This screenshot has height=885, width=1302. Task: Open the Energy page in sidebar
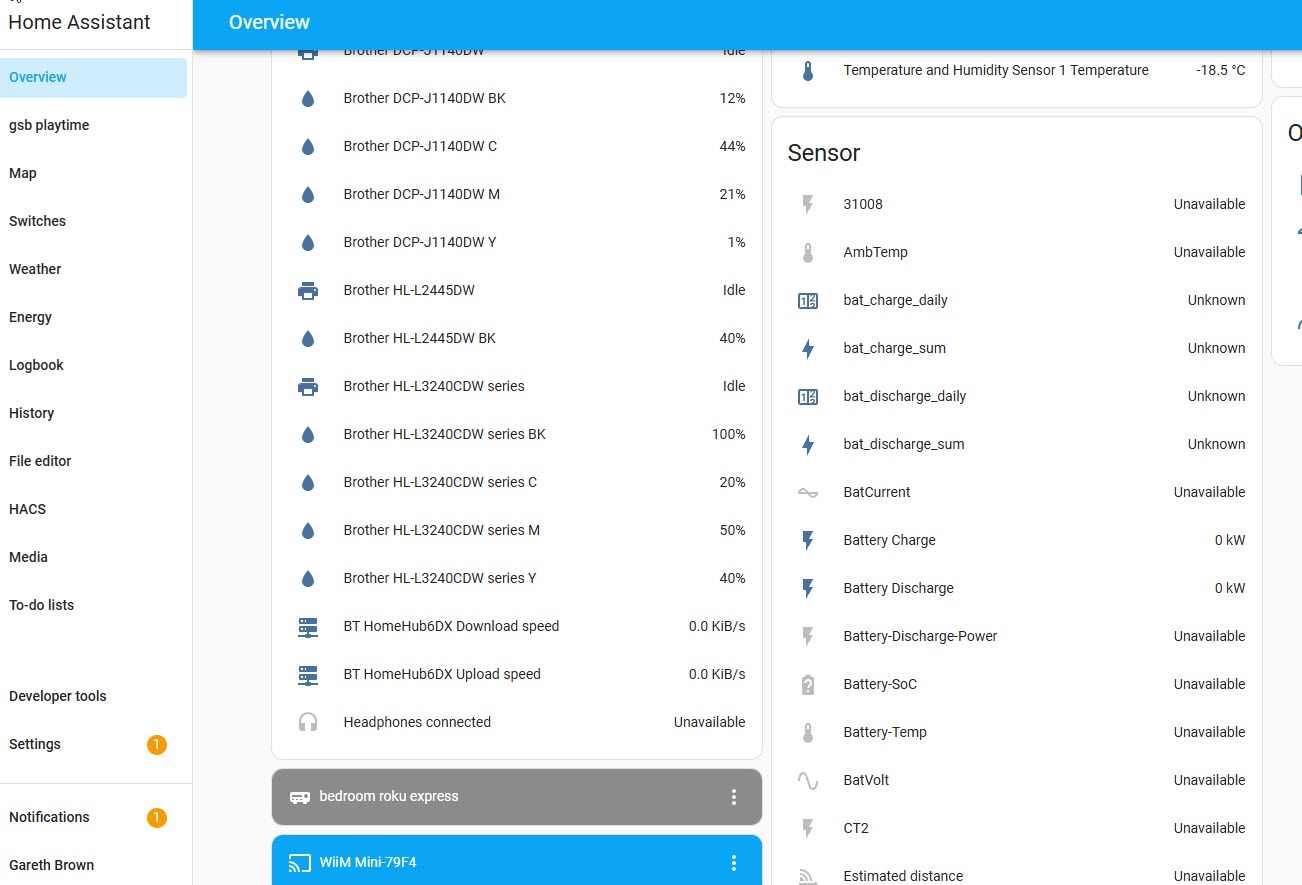pyautogui.click(x=31, y=317)
